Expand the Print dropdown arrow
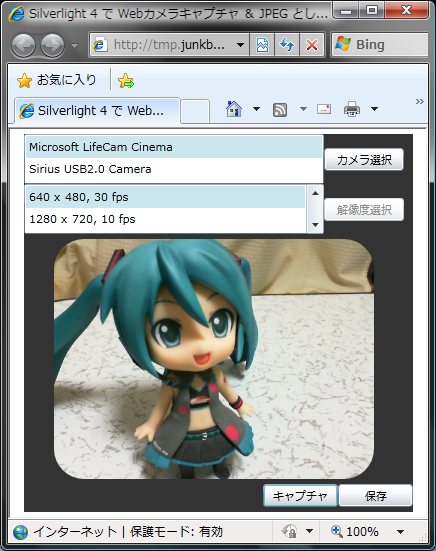 (x=375, y=109)
